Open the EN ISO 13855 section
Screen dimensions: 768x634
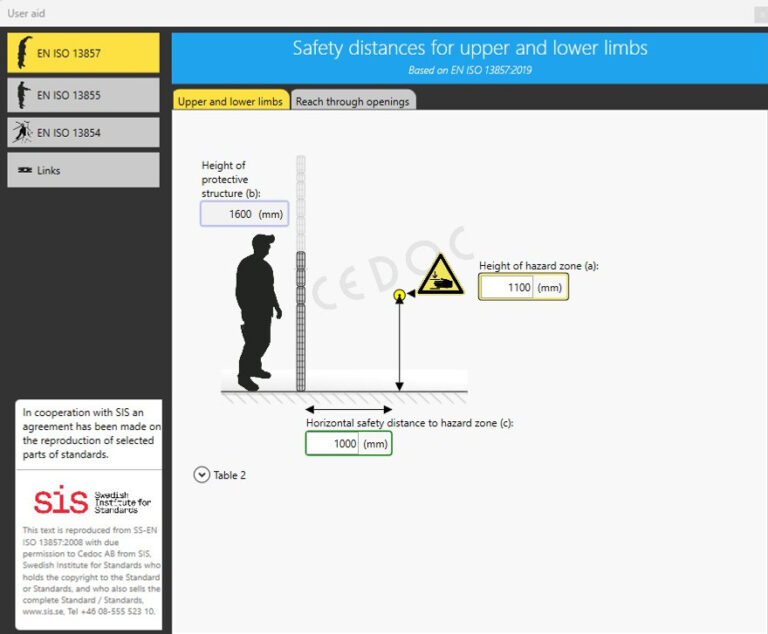pos(83,95)
